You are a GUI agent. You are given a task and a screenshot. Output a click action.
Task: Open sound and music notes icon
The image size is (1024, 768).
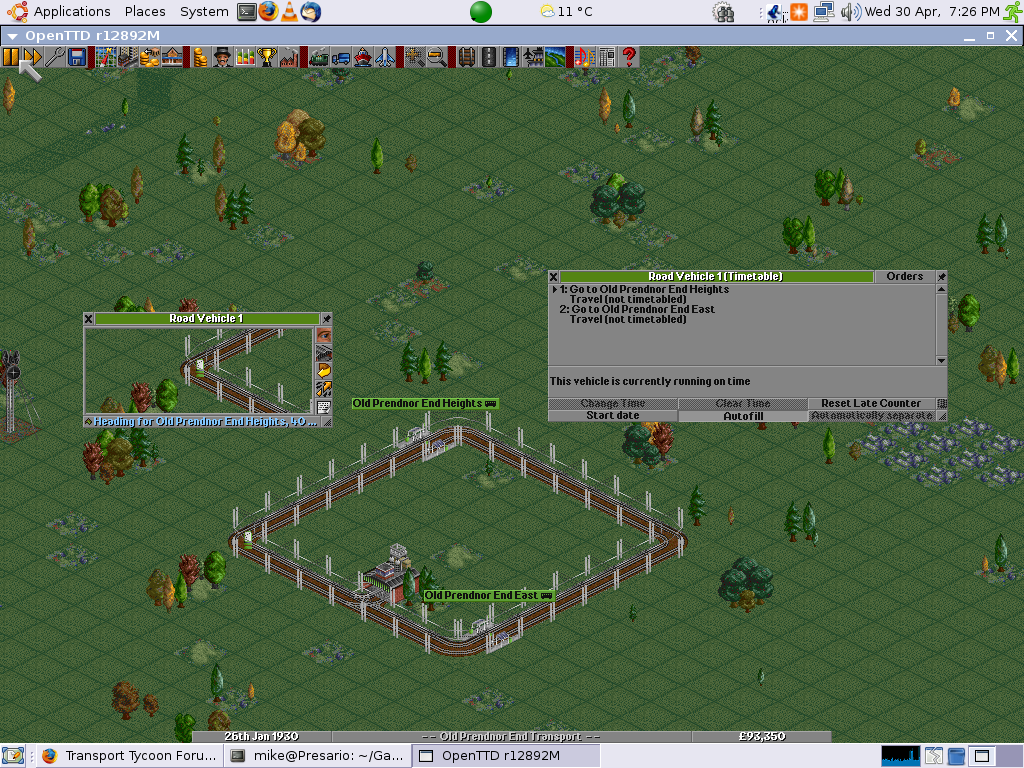click(x=584, y=57)
